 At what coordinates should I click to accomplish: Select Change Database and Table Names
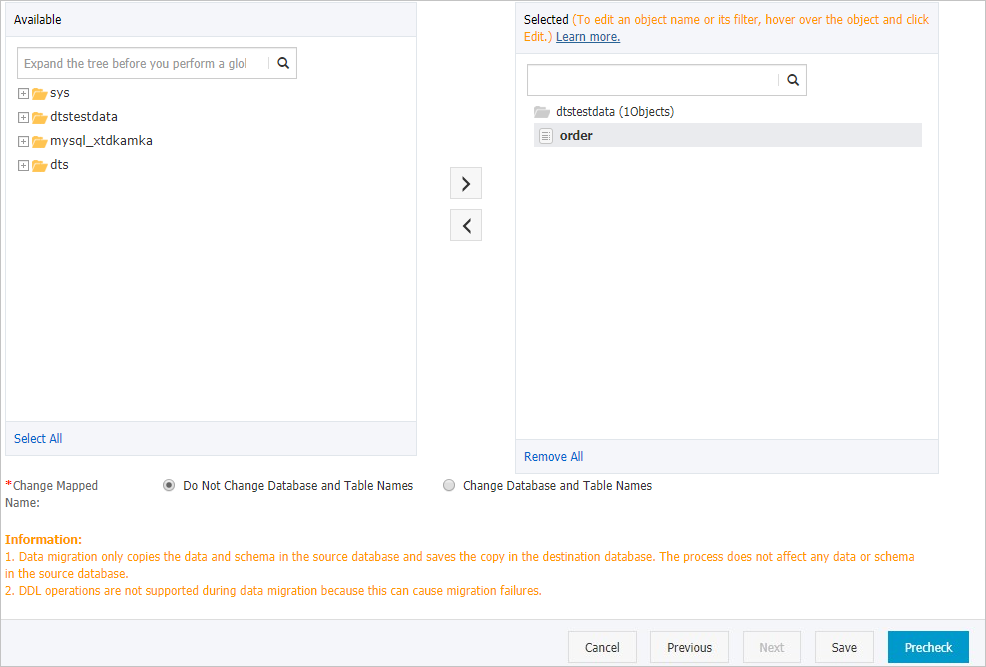click(x=449, y=485)
